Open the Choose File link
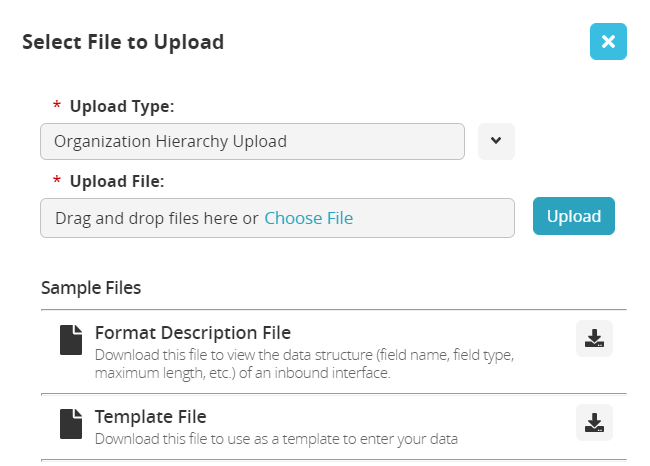Screen dimensions: 650x466 pyautogui.click(x=308, y=218)
